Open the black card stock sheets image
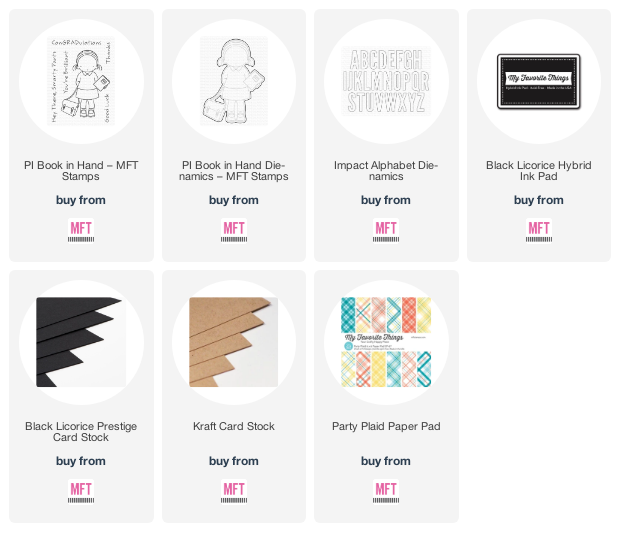The width and height of the screenshot is (620, 543). coord(81,342)
